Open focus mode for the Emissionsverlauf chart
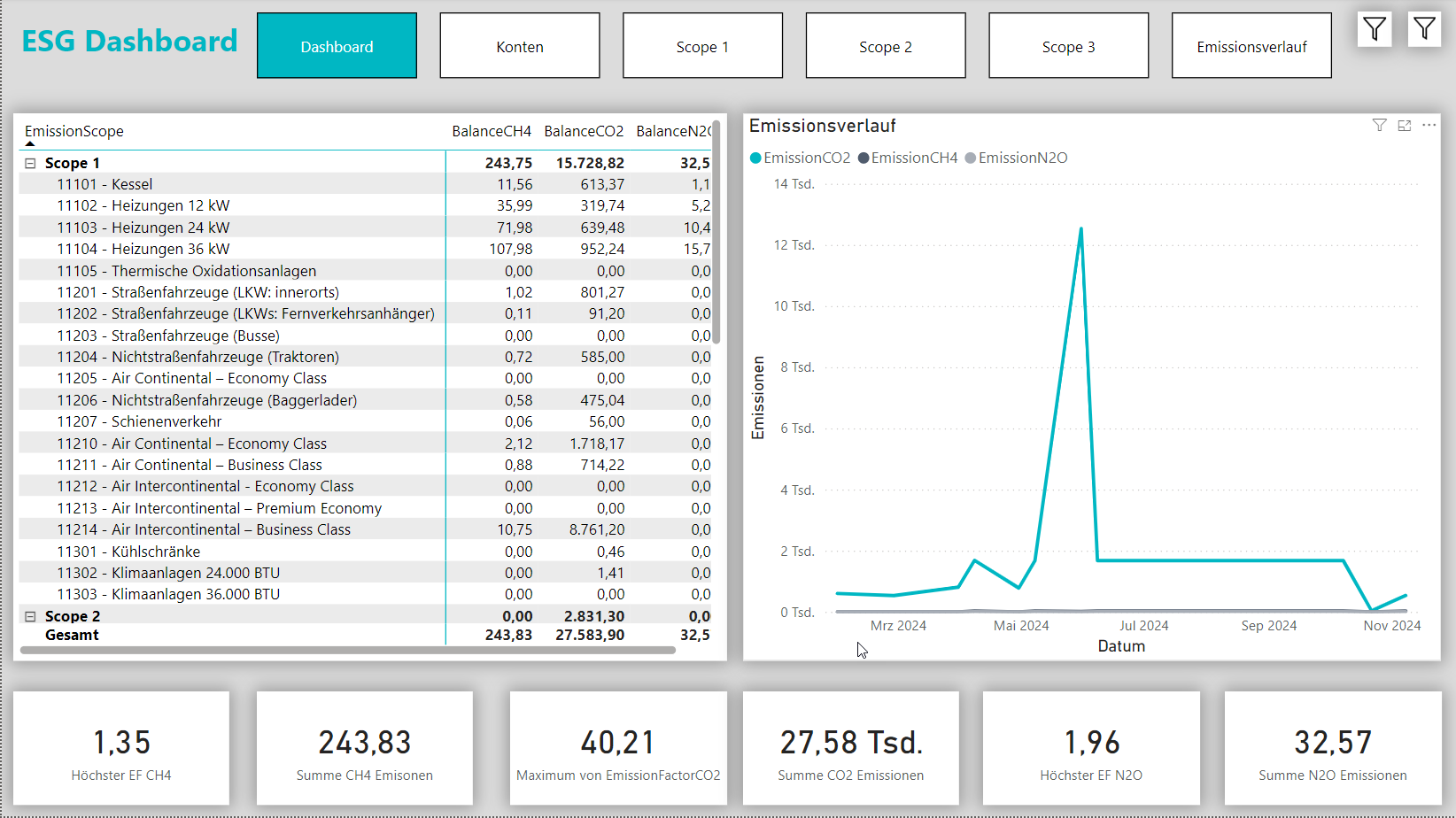1456x818 pixels. coord(1405,126)
